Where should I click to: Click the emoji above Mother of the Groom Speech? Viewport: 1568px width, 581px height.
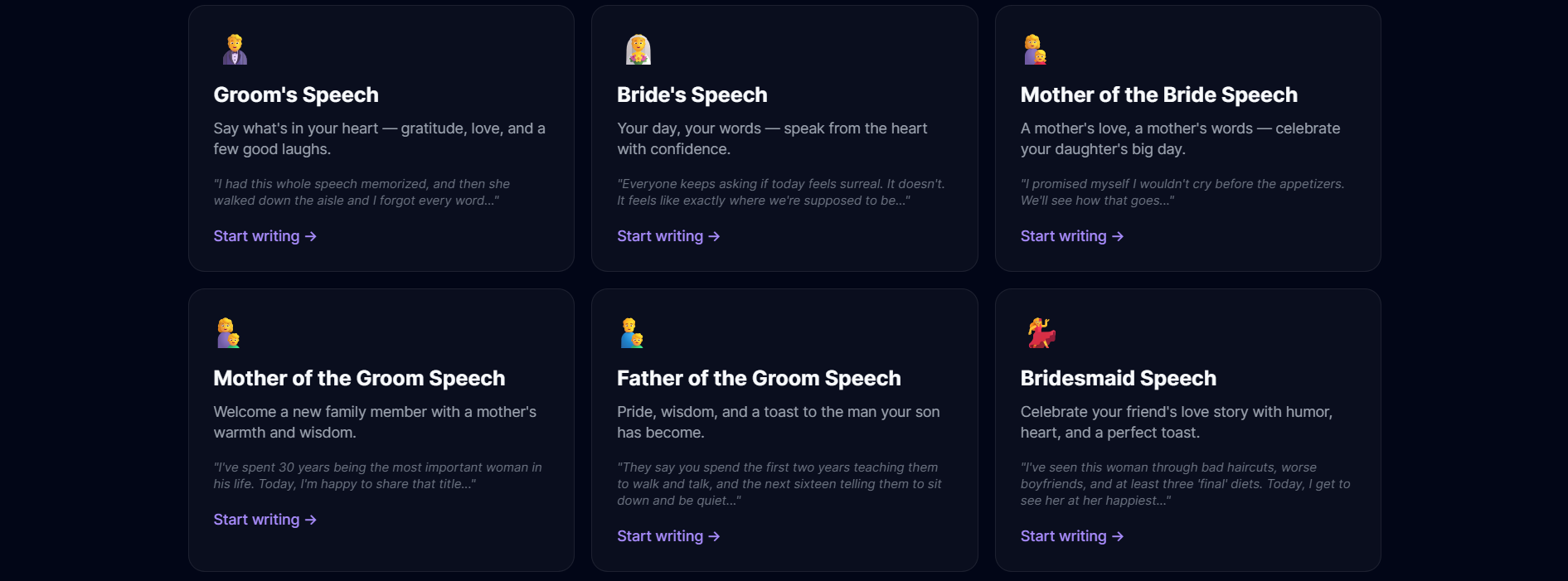click(x=228, y=332)
